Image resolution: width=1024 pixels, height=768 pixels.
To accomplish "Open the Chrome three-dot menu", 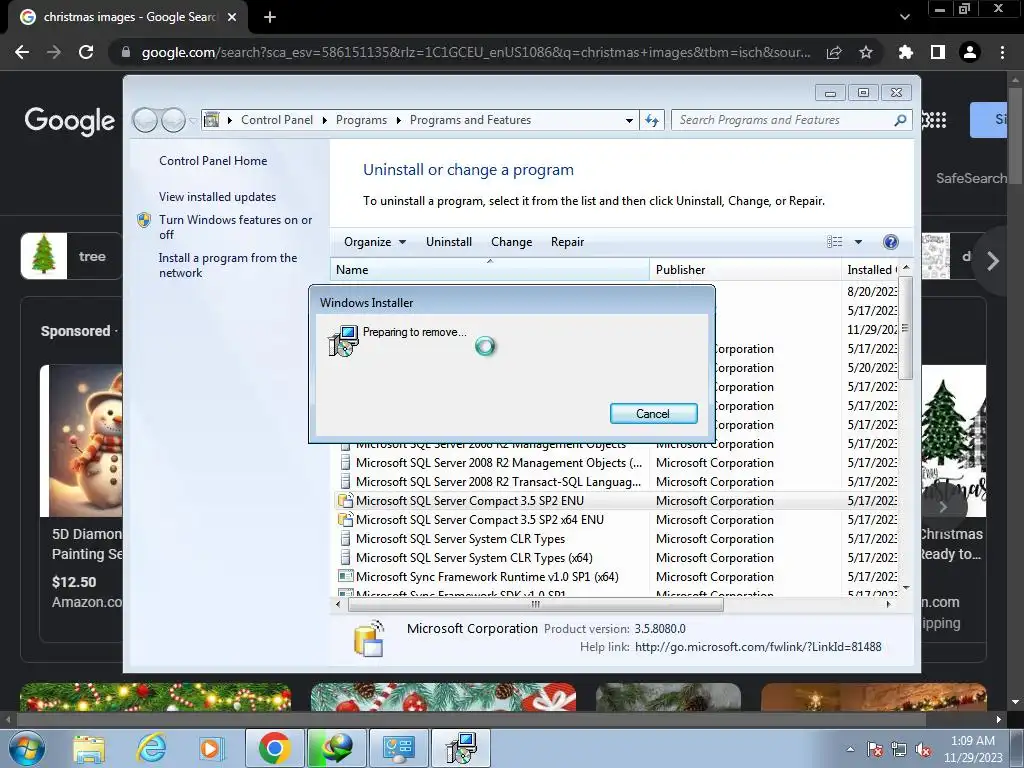I will click(1002, 52).
